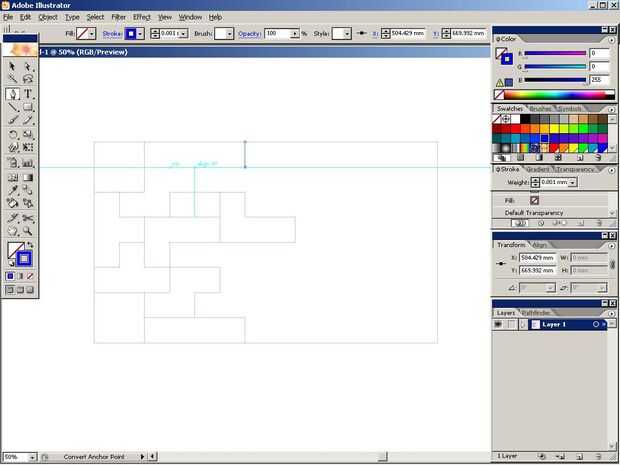Switch to Standard Screen mode
The width and height of the screenshot is (620, 465).
point(10,290)
